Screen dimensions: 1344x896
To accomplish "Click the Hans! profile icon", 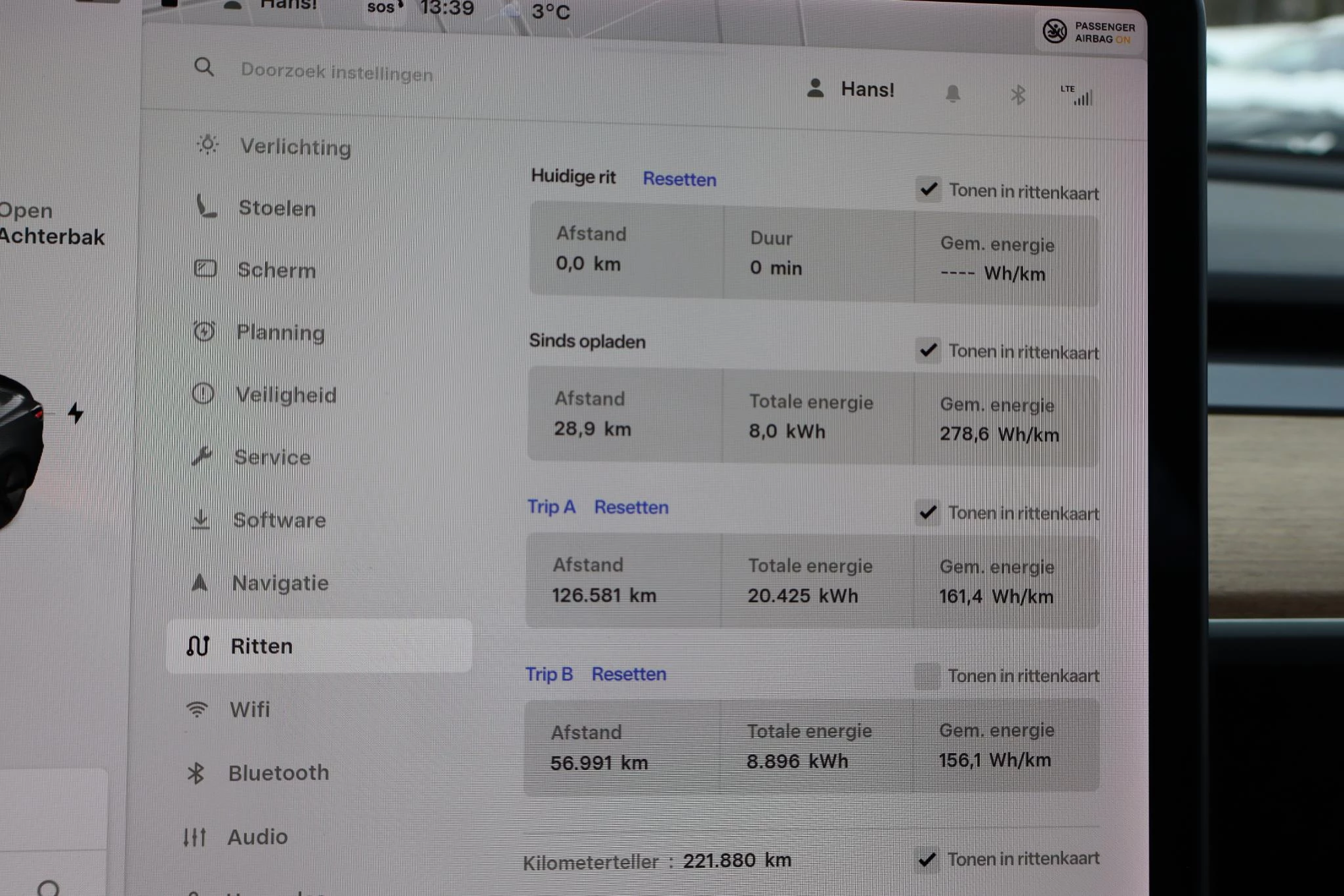I will pos(816,89).
